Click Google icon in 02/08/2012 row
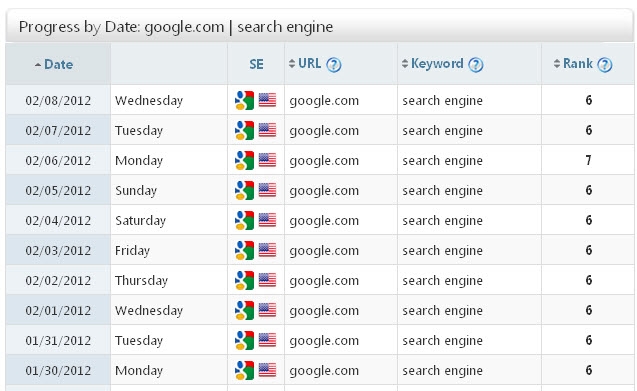The height and width of the screenshot is (391, 637). click(245, 100)
